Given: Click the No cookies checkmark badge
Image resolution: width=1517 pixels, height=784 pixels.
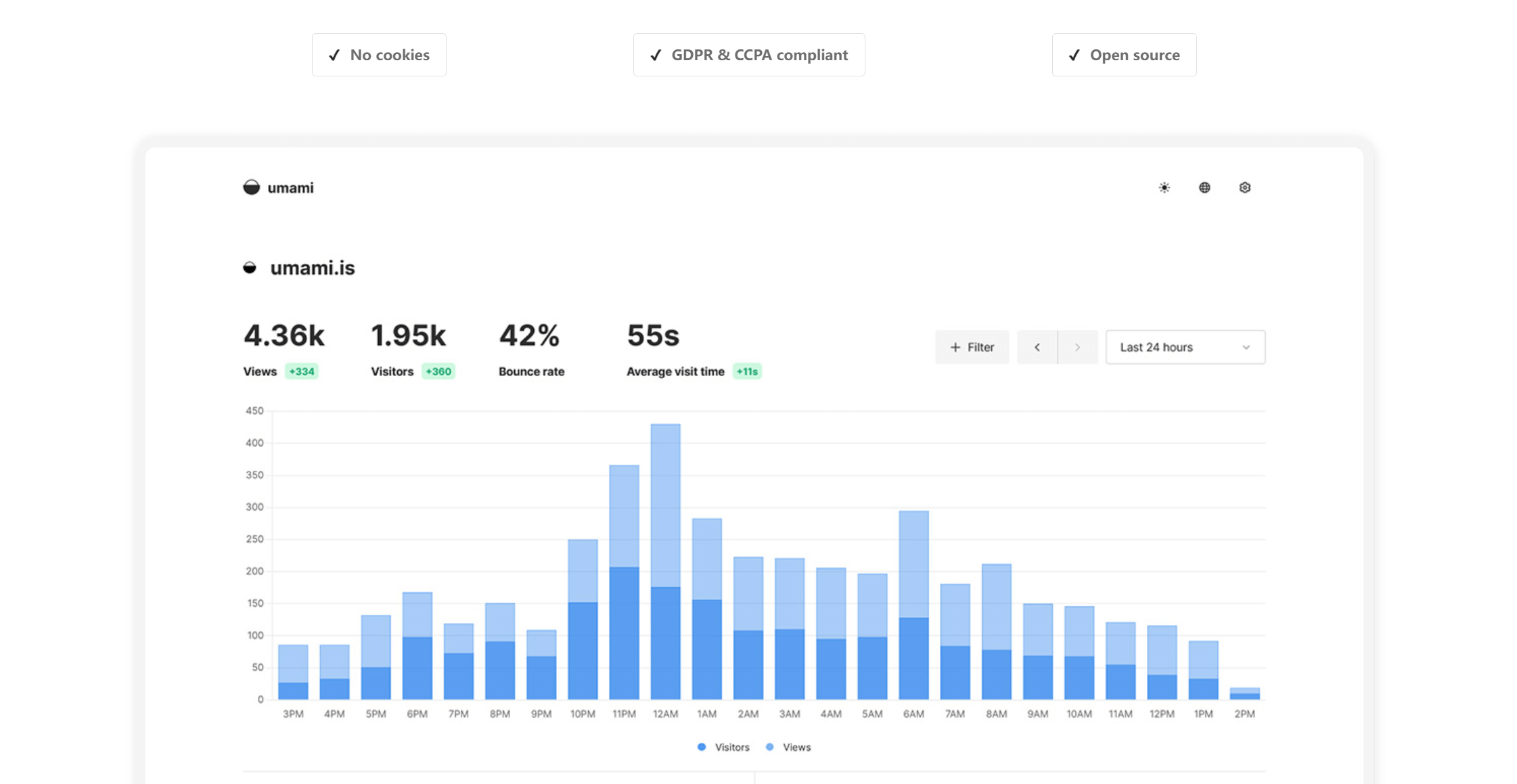Looking at the screenshot, I should tap(379, 55).
